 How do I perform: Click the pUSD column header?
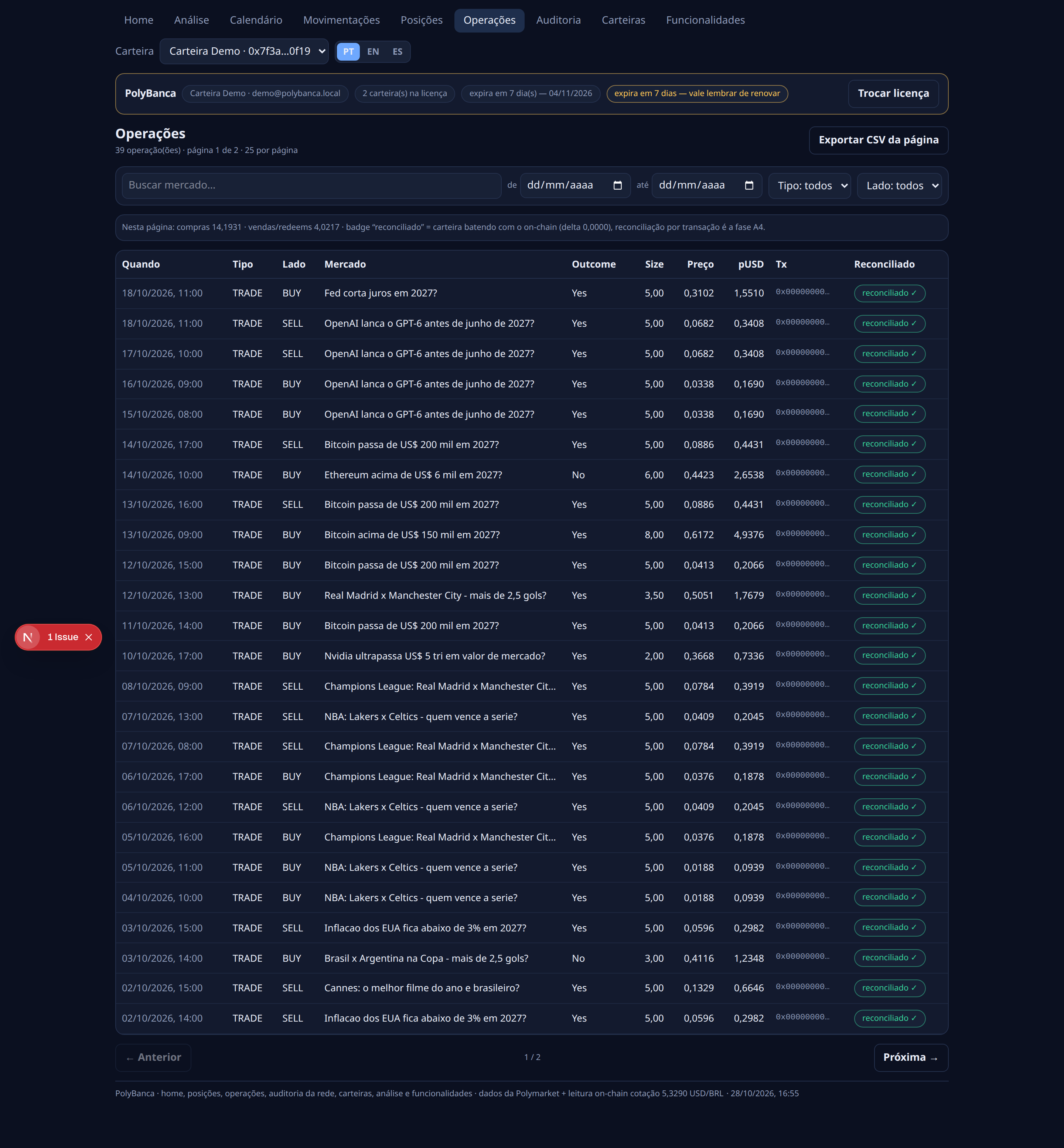[x=751, y=264]
